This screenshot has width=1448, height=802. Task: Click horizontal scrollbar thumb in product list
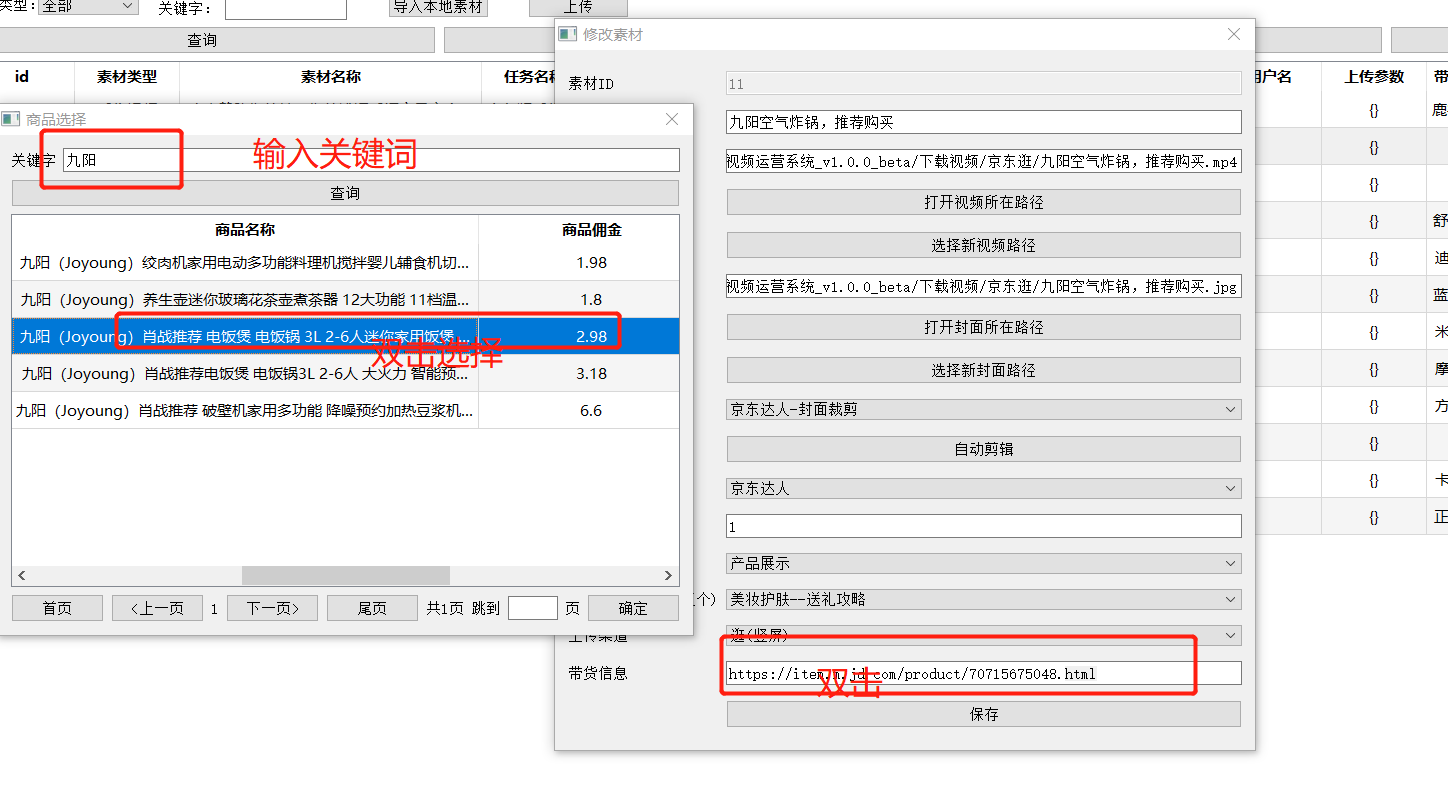(346, 576)
